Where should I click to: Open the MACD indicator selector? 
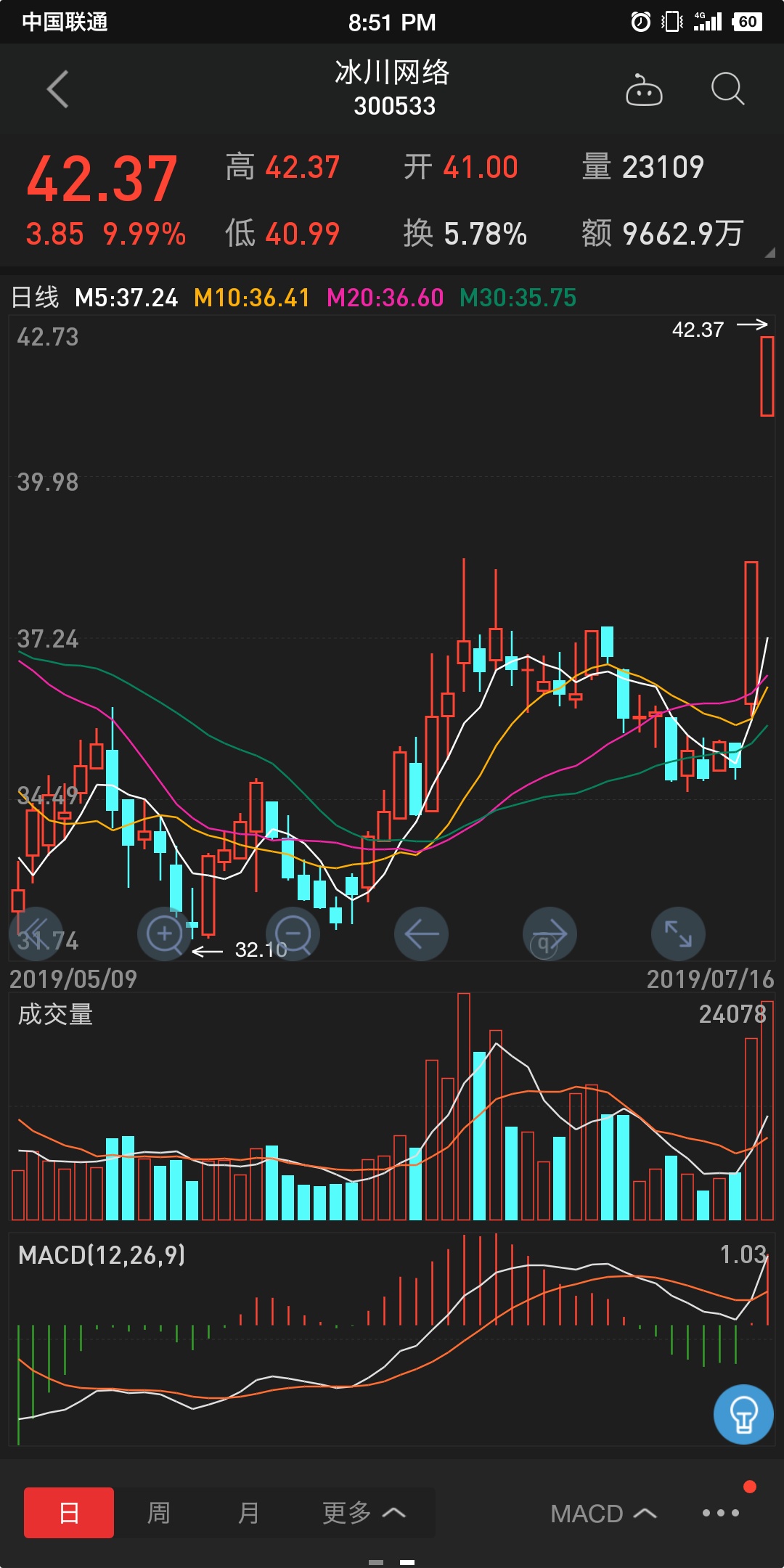tap(603, 1514)
